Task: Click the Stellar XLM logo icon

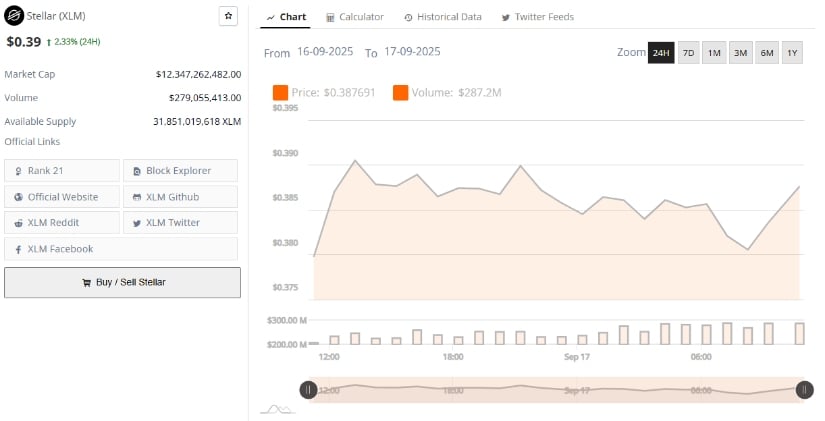Action: [x=12, y=17]
